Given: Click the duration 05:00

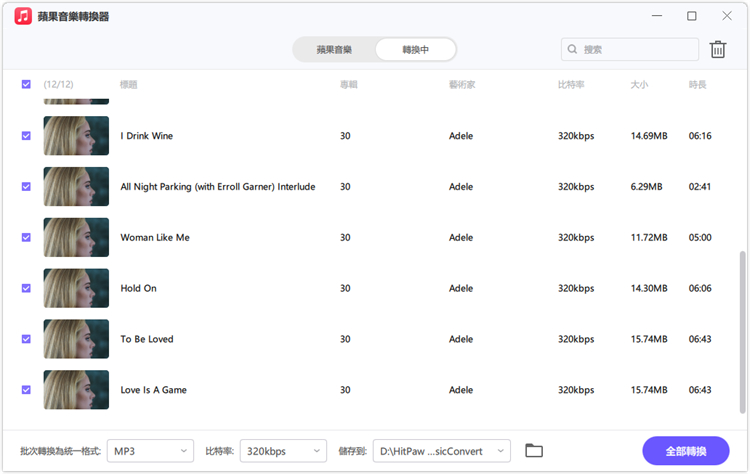Looking at the screenshot, I should click(700, 237).
